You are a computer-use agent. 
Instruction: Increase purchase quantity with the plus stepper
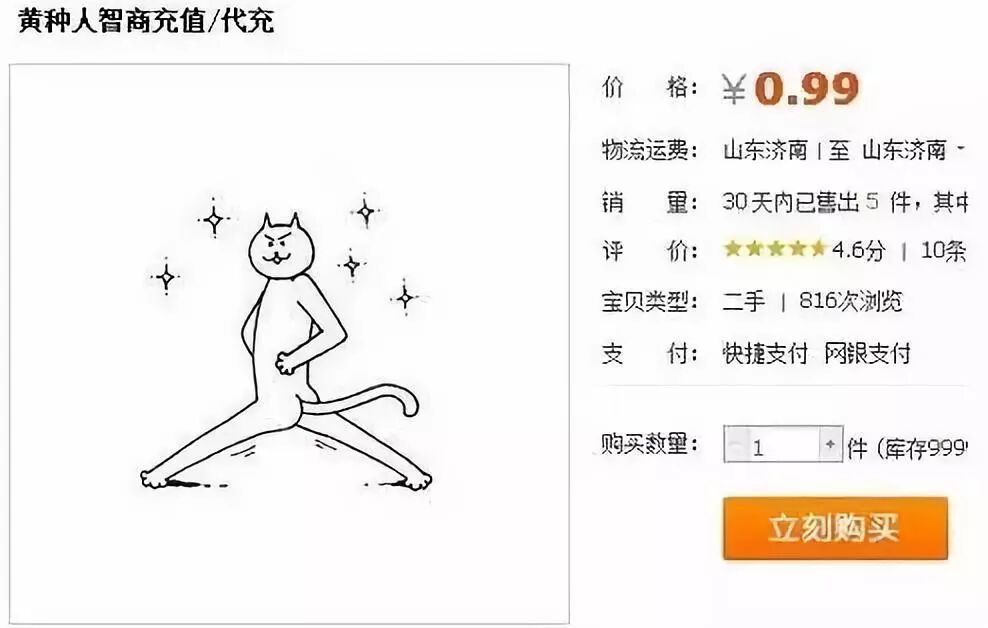[830, 445]
